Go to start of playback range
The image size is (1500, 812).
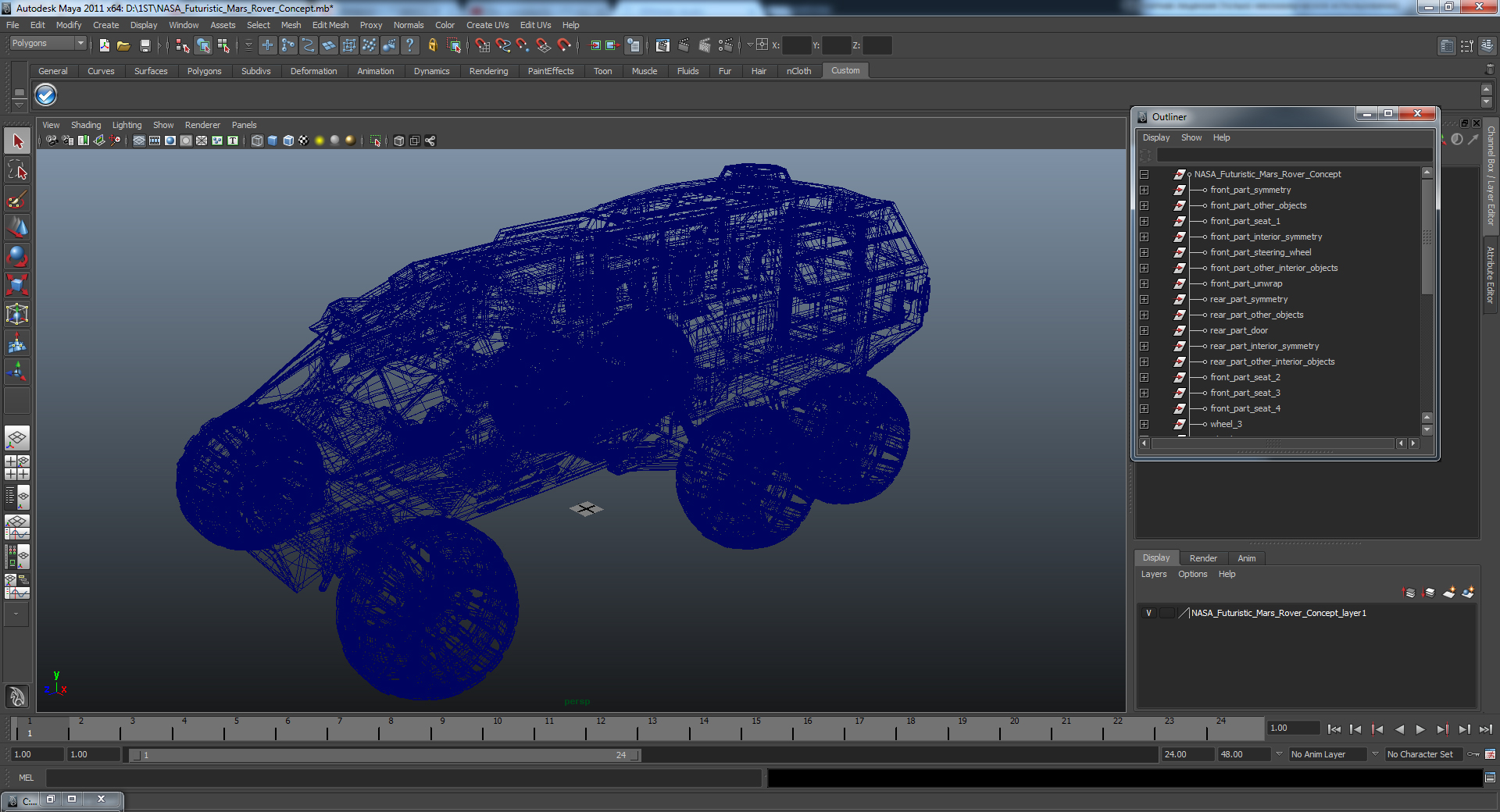click(1334, 729)
